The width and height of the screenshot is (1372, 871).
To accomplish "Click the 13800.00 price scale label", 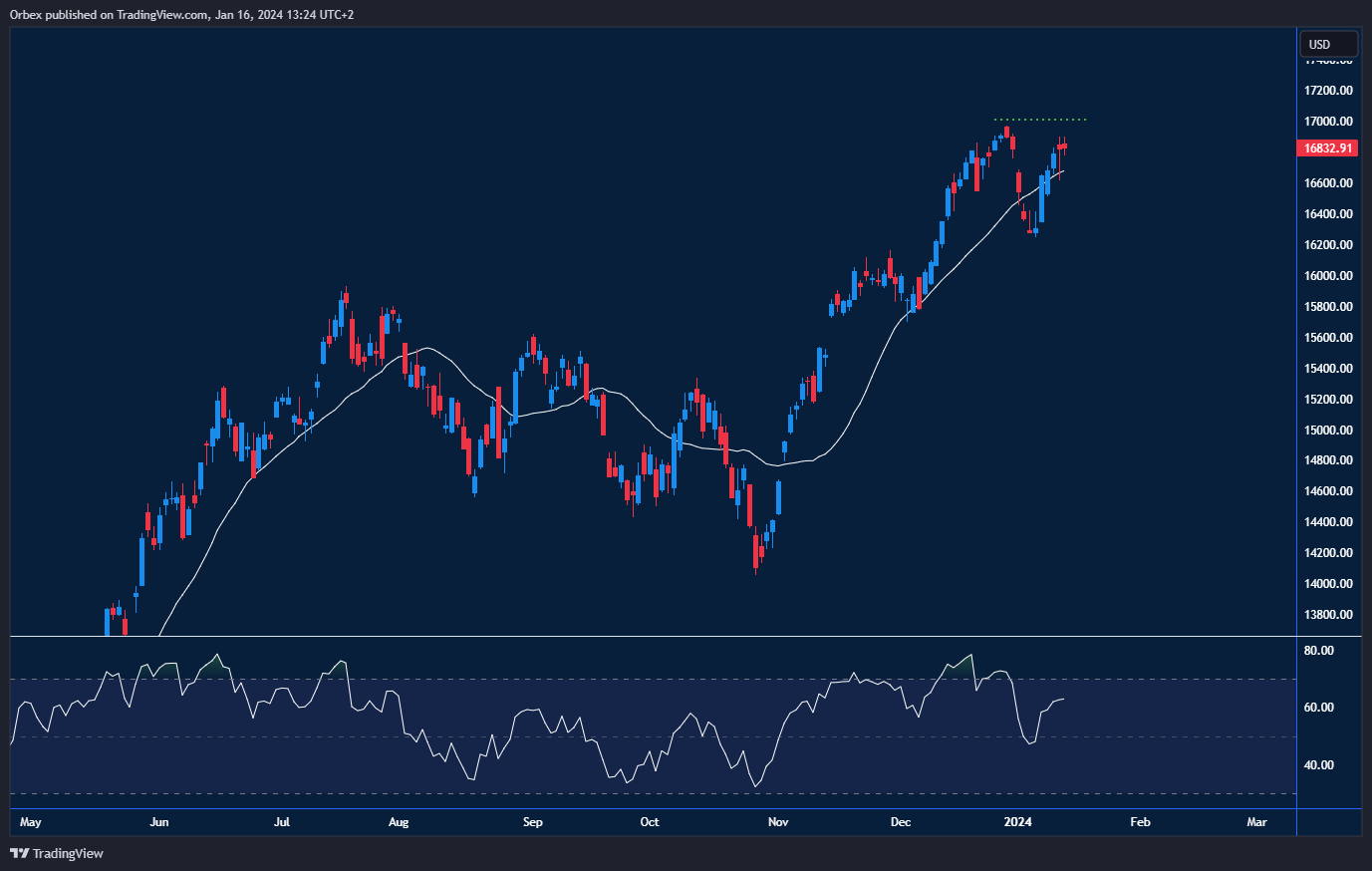I will (1328, 615).
